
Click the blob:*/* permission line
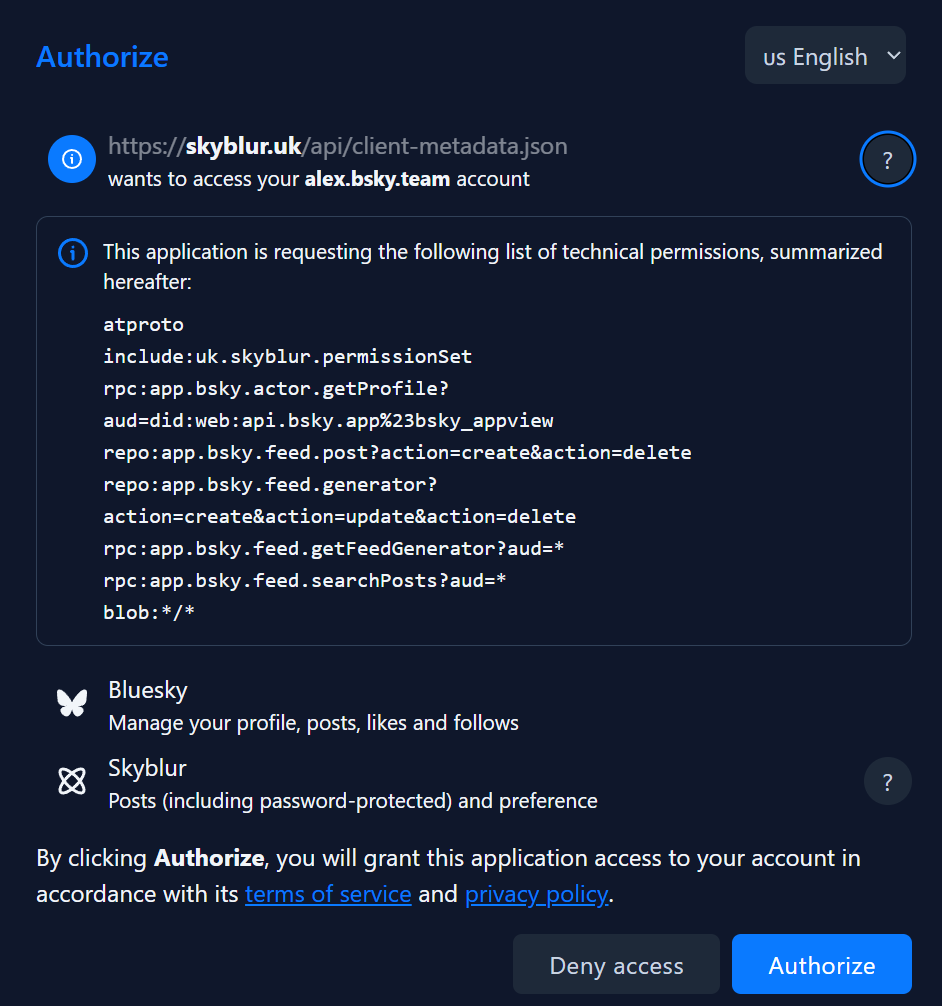click(149, 611)
